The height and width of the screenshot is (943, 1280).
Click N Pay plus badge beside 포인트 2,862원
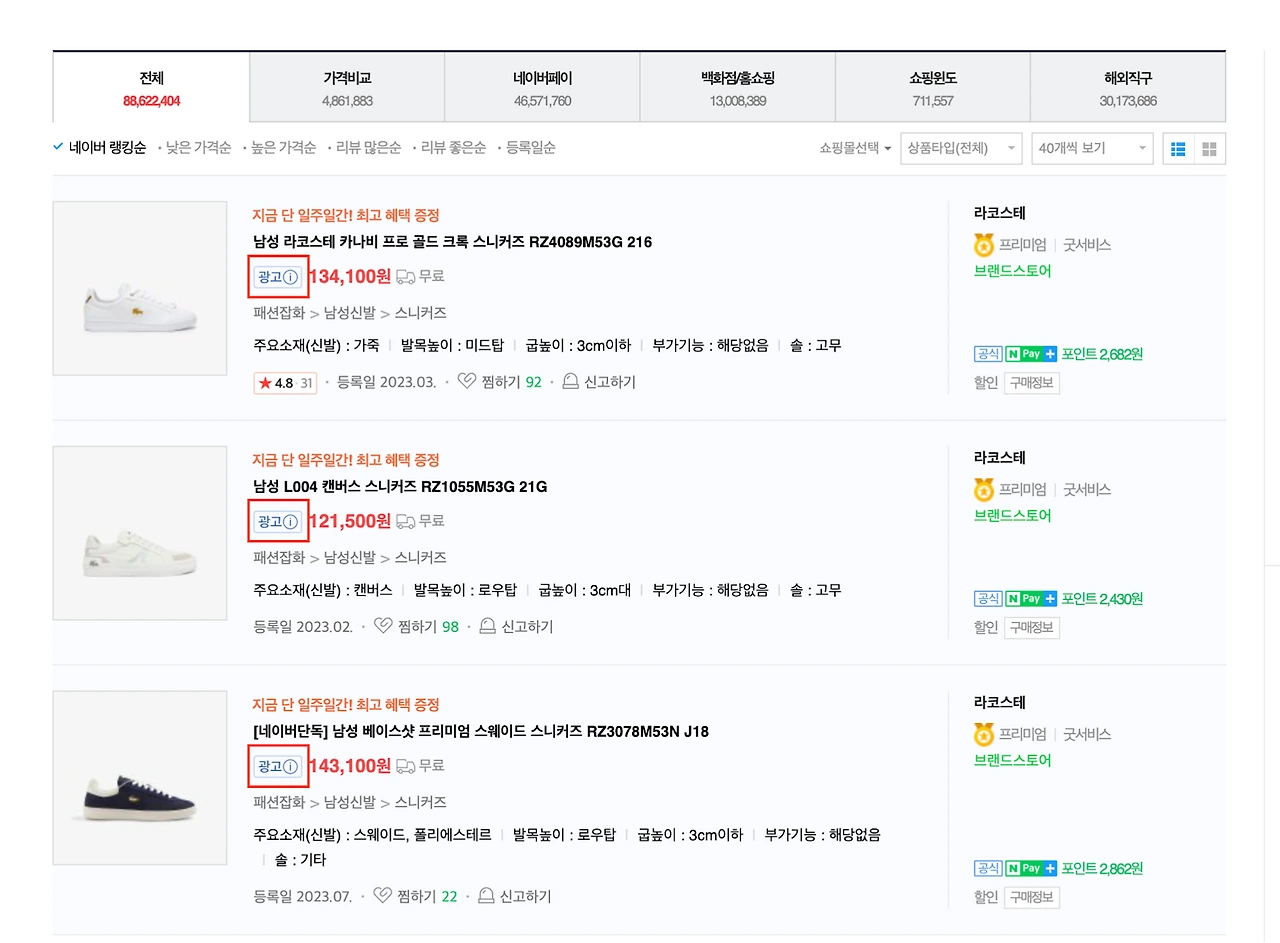1031,868
